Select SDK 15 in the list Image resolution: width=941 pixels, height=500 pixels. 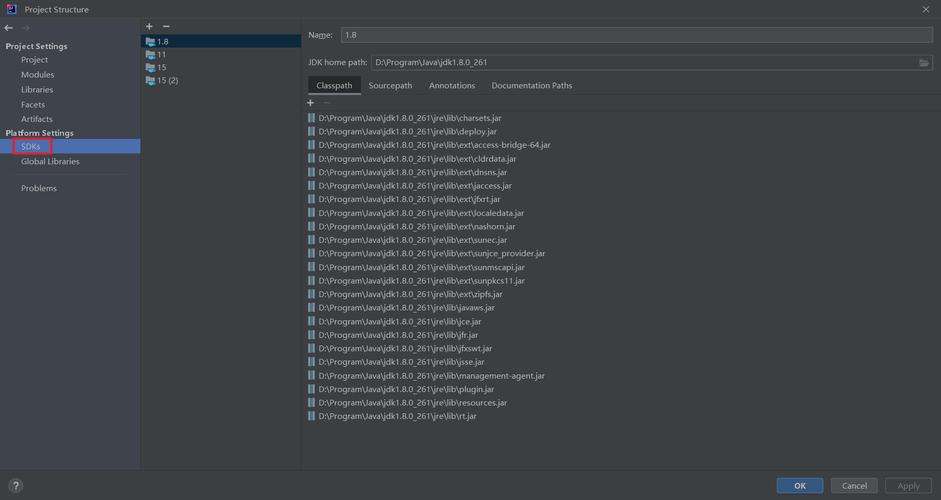(x=221, y=67)
